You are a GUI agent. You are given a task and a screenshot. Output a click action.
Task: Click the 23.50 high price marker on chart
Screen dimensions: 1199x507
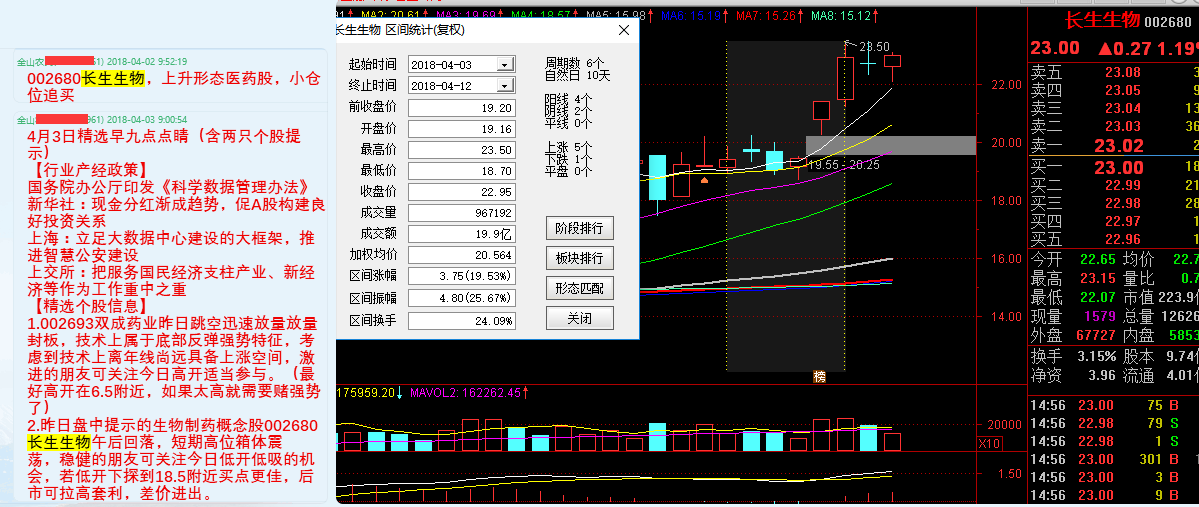coord(875,47)
